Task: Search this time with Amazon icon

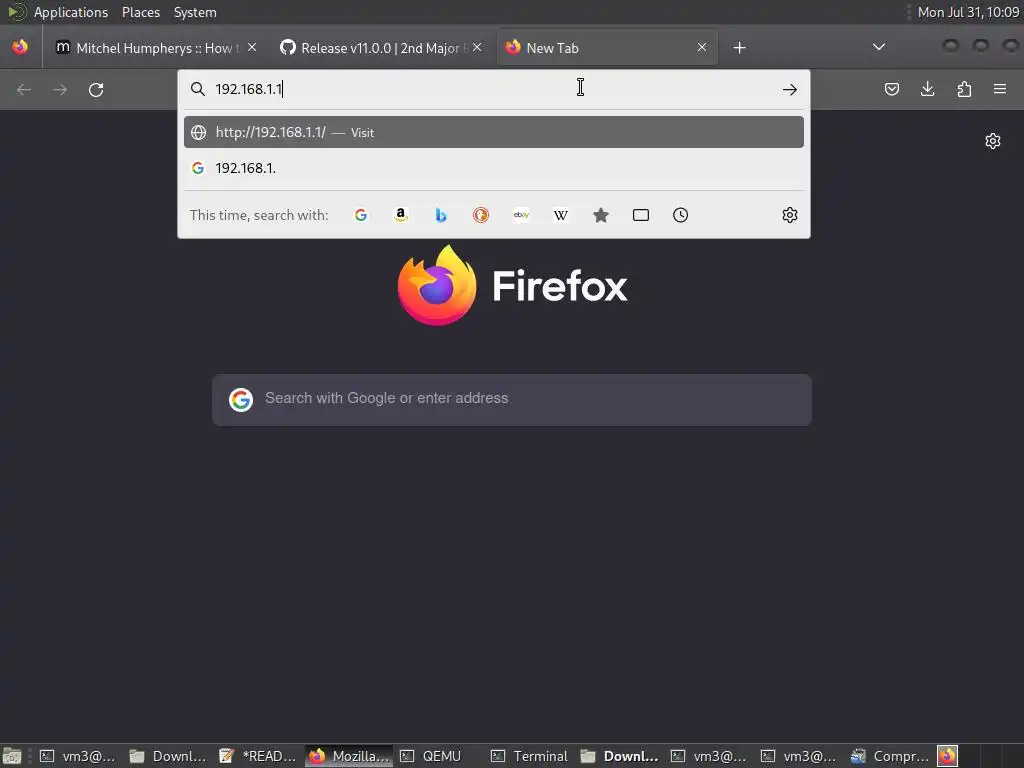Action: (x=401, y=215)
